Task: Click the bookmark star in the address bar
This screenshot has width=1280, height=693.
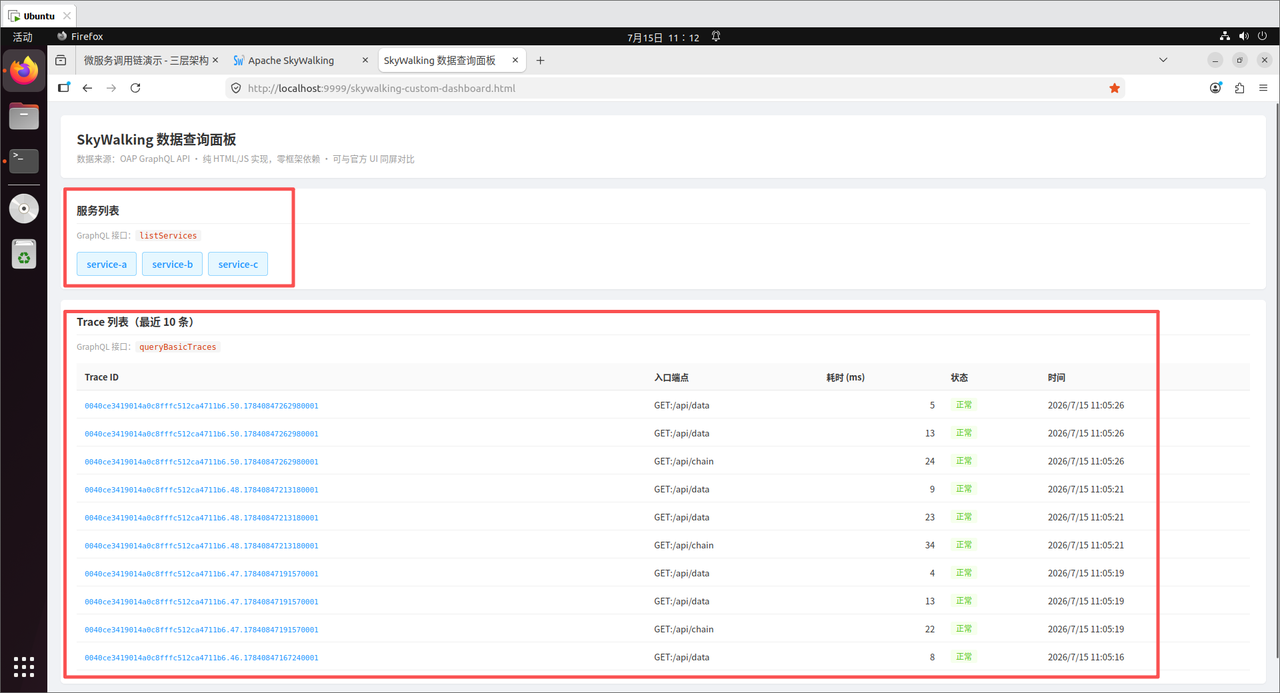Action: [1114, 88]
